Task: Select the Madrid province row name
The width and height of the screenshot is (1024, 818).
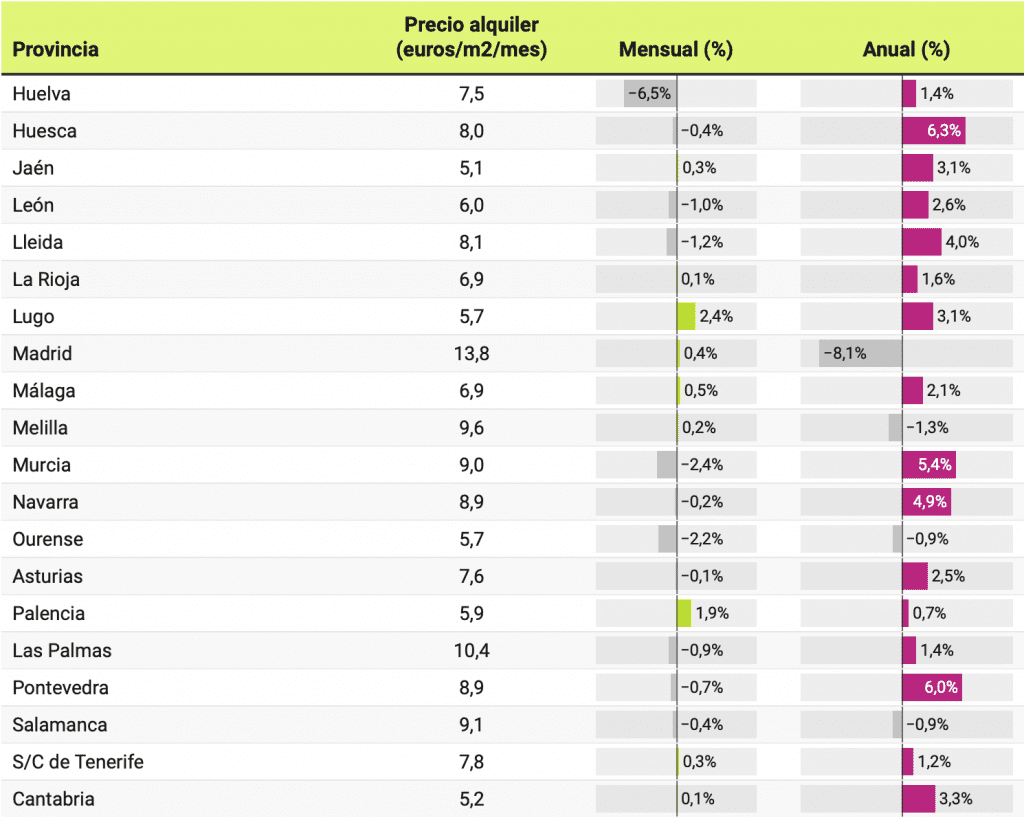Action: pyautogui.click(x=43, y=354)
